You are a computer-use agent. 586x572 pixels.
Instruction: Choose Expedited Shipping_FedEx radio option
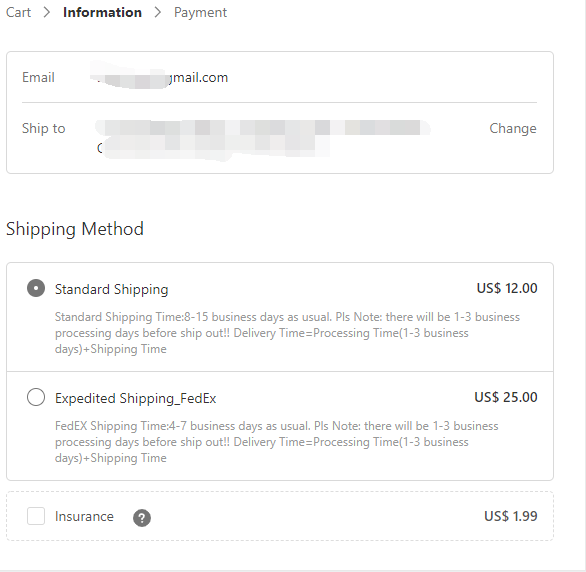click(x=36, y=397)
